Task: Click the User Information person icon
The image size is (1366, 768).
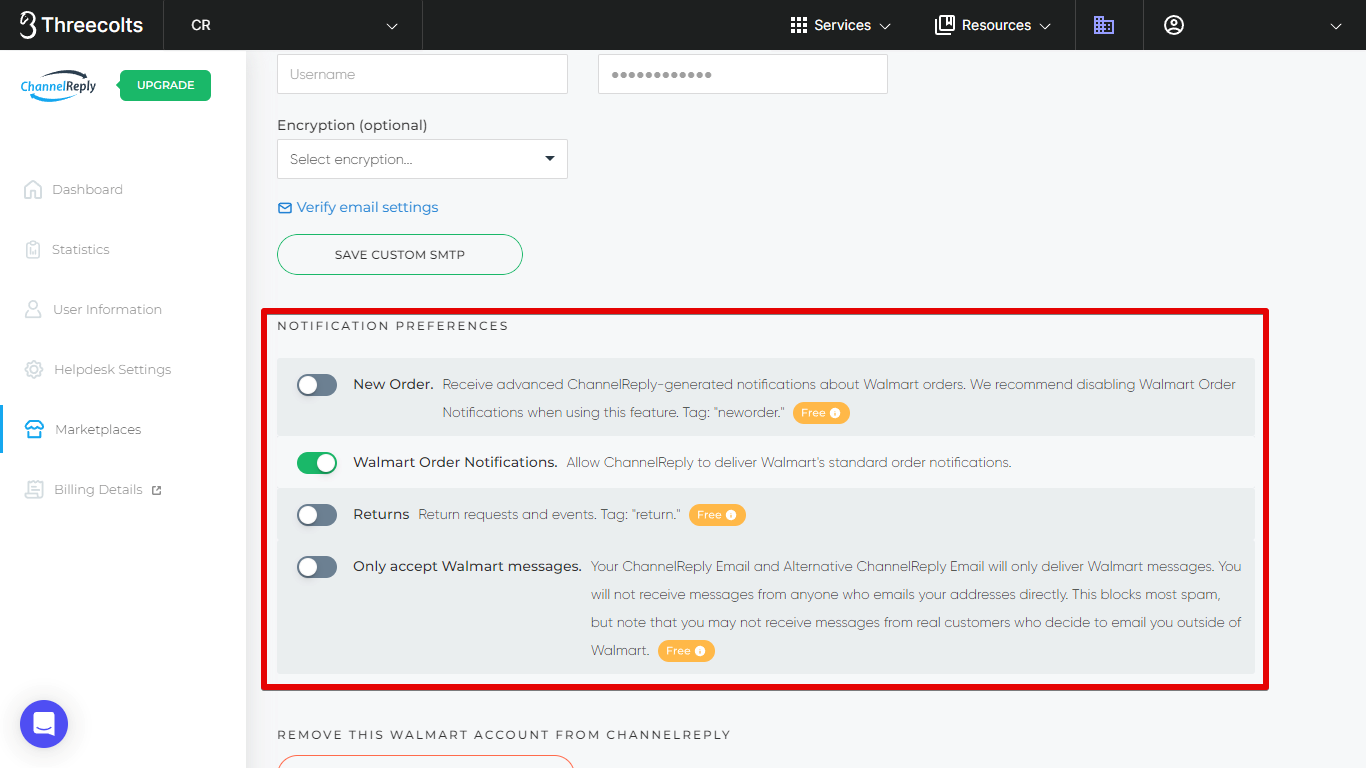Action: click(x=33, y=309)
